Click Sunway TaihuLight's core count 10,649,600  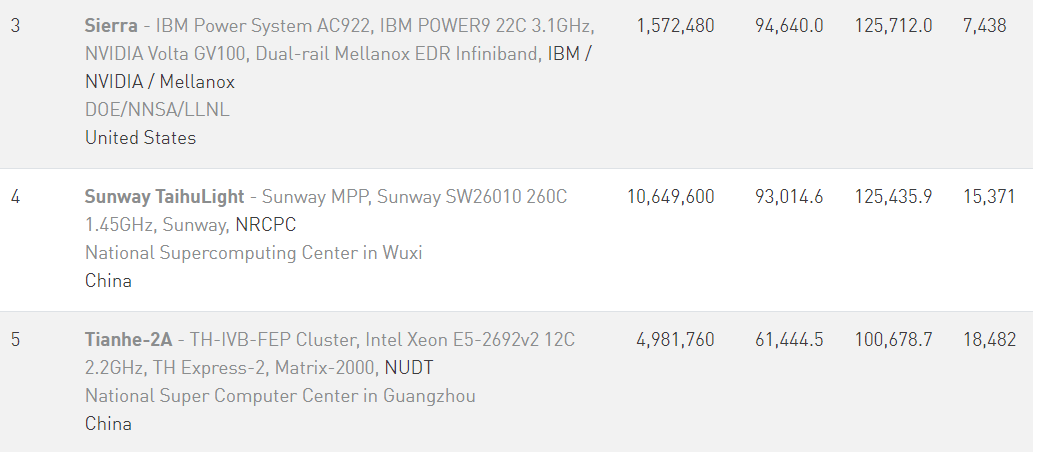point(671,197)
